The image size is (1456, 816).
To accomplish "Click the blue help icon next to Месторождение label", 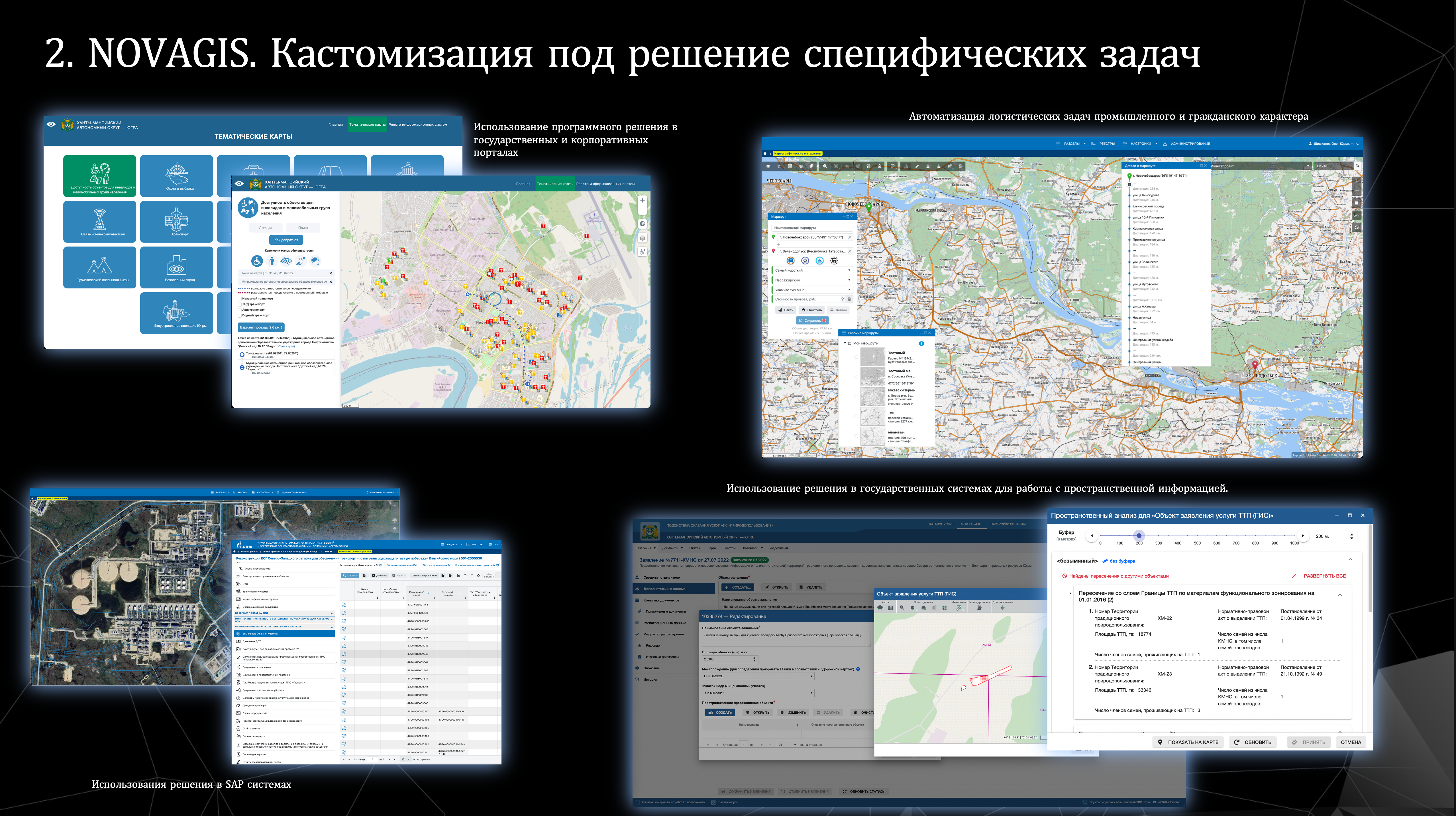I will pos(858,669).
